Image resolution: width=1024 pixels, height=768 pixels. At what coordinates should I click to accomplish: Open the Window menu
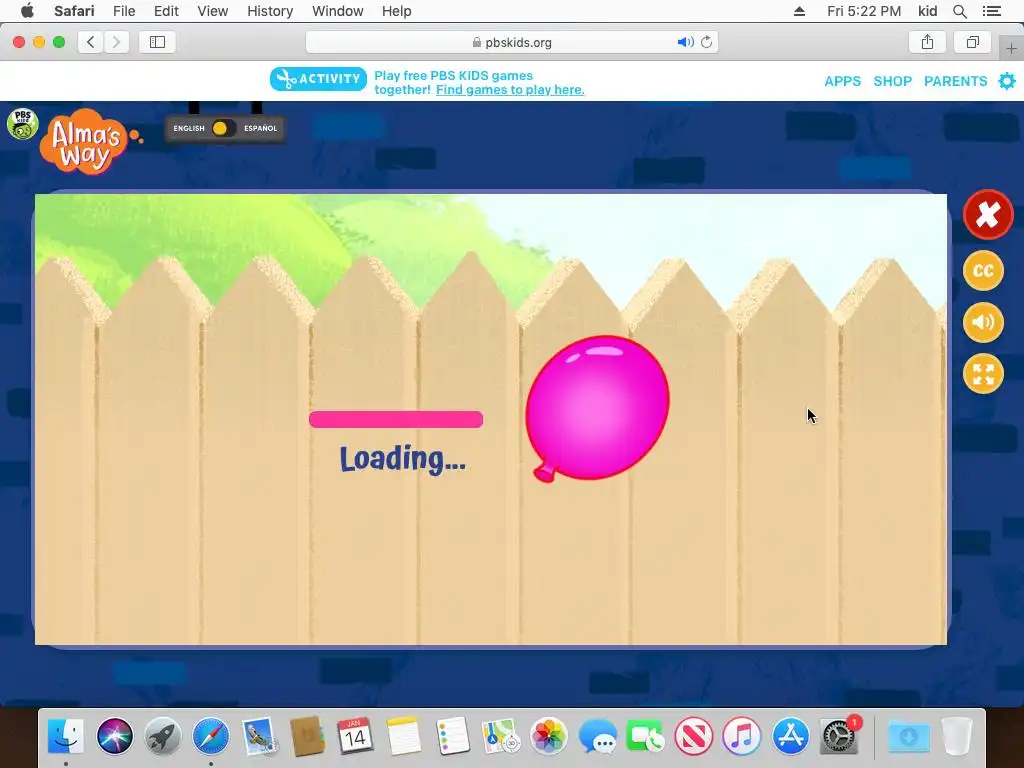[337, 11]
